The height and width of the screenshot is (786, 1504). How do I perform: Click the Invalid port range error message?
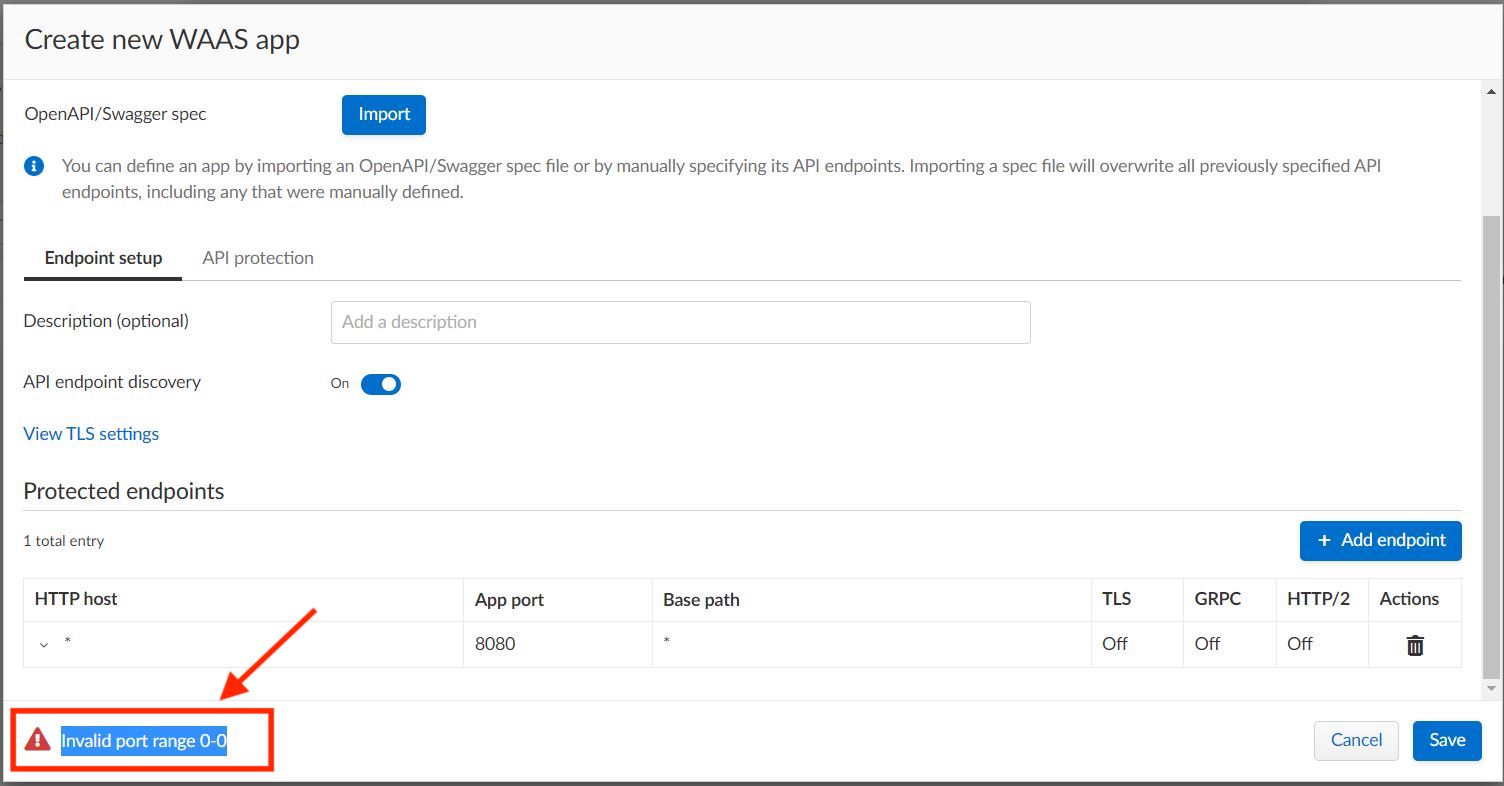pos(144,741)
